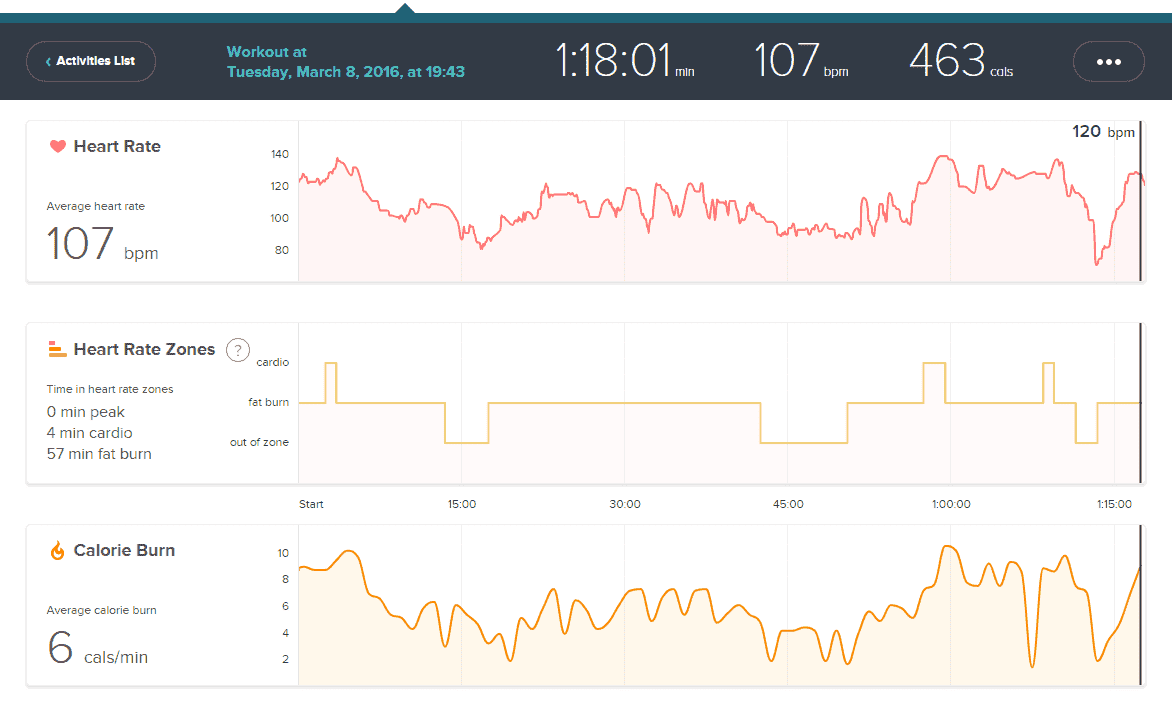1172x705 pixels.
Task: Open the three-dot more options menu
Action: tap(1108, 61)
